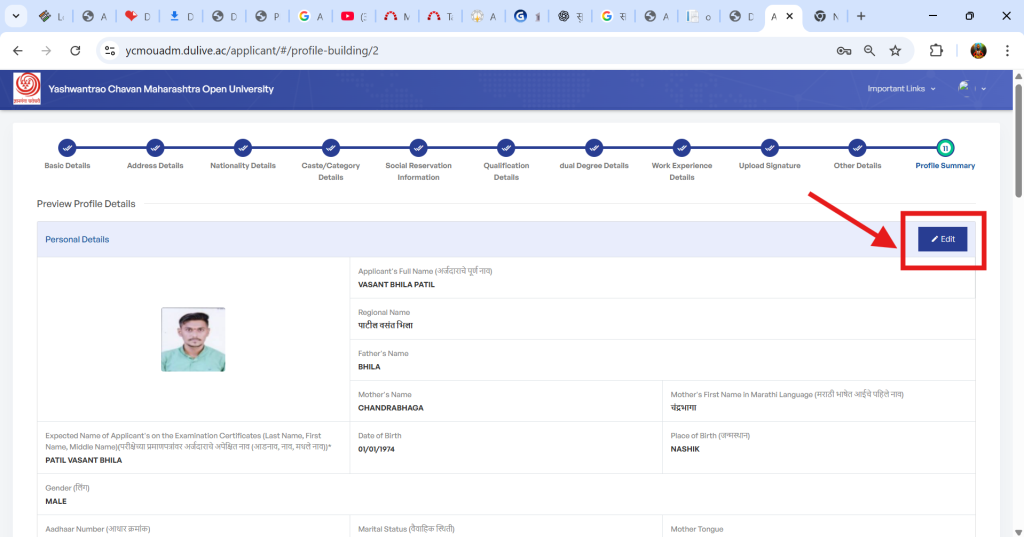Click the Profile Summary step circle
Viewport: 1024px width, 537px height.
pyautogui.click(x=945, y=147)
